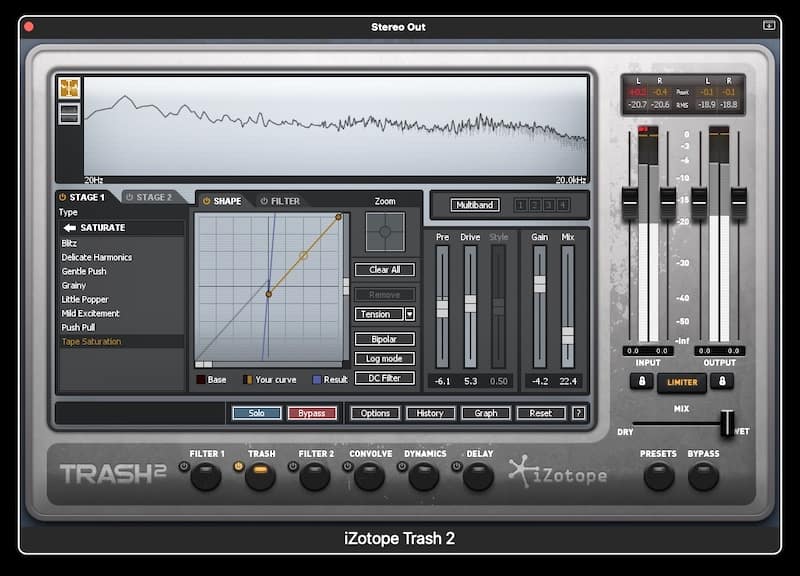Screen dimensions: 800x576
Task: Open the Filter 1 module knob
Action: click(x=206, y=477)
